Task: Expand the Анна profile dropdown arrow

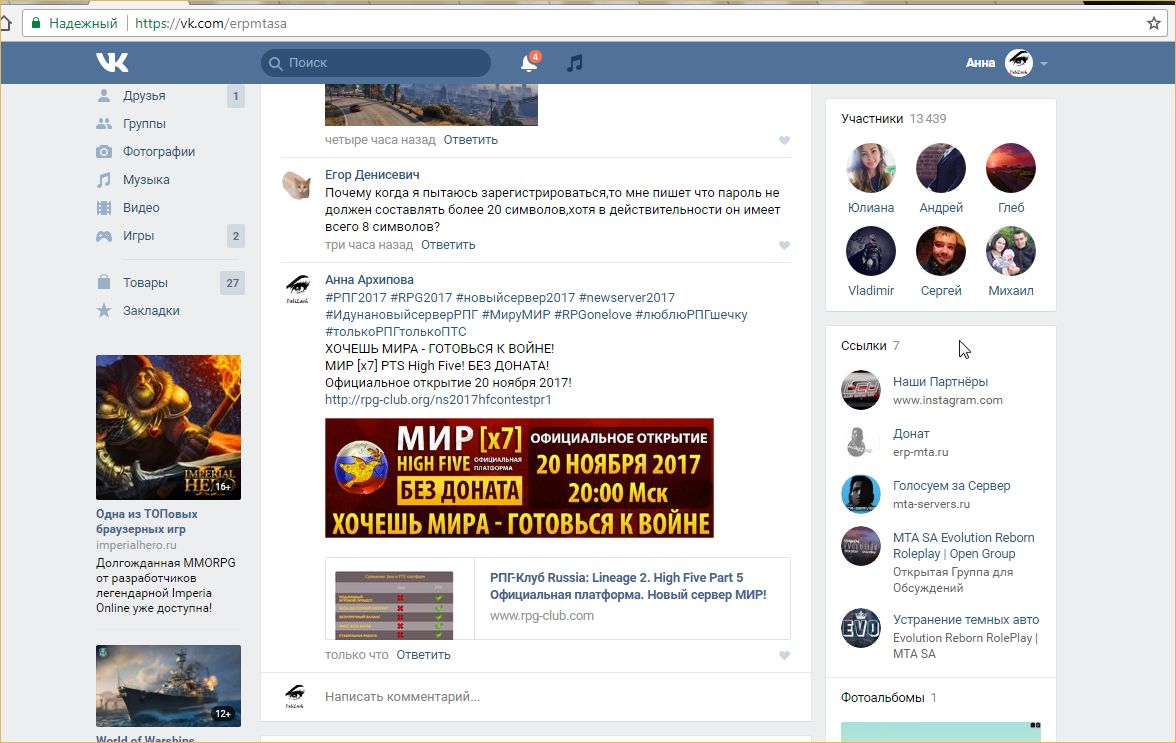Action: (x=1044, y=64)
